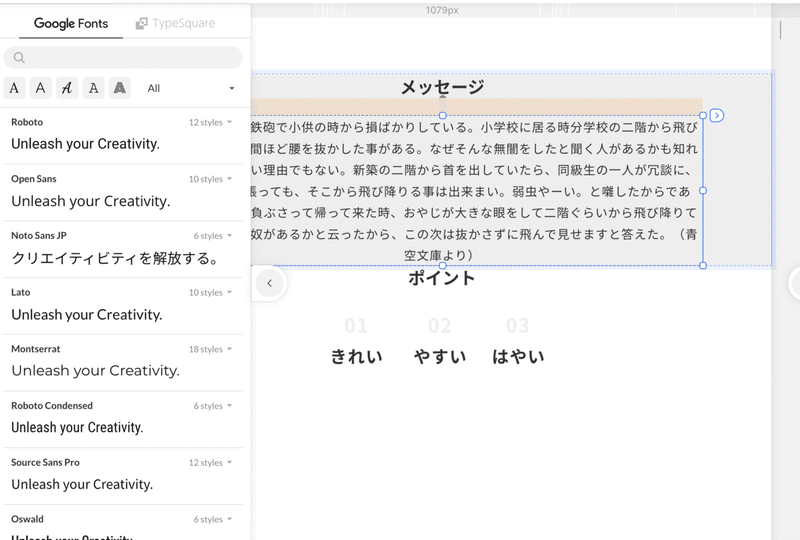The width and height of the screenshot is (800, 540).
Task: Select the はやい label
Action: (518, 356)
